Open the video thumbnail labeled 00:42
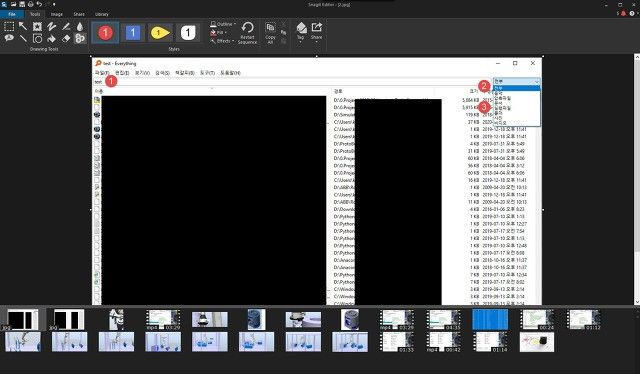Image resolution: width=640 pixels, height=374 pixels. 443,342
